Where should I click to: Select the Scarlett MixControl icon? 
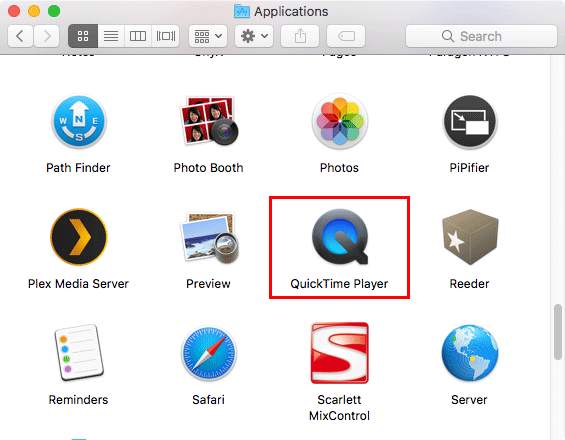click(340, 353)
